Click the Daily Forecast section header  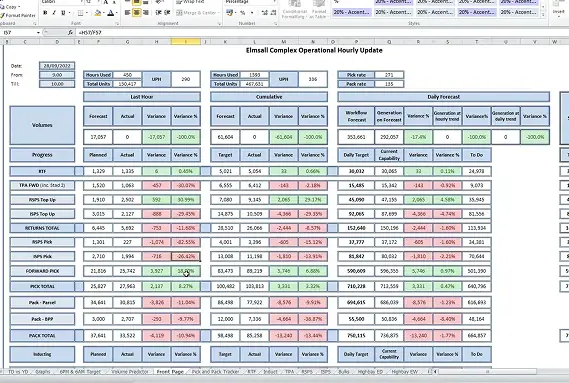tap(443, 97)
